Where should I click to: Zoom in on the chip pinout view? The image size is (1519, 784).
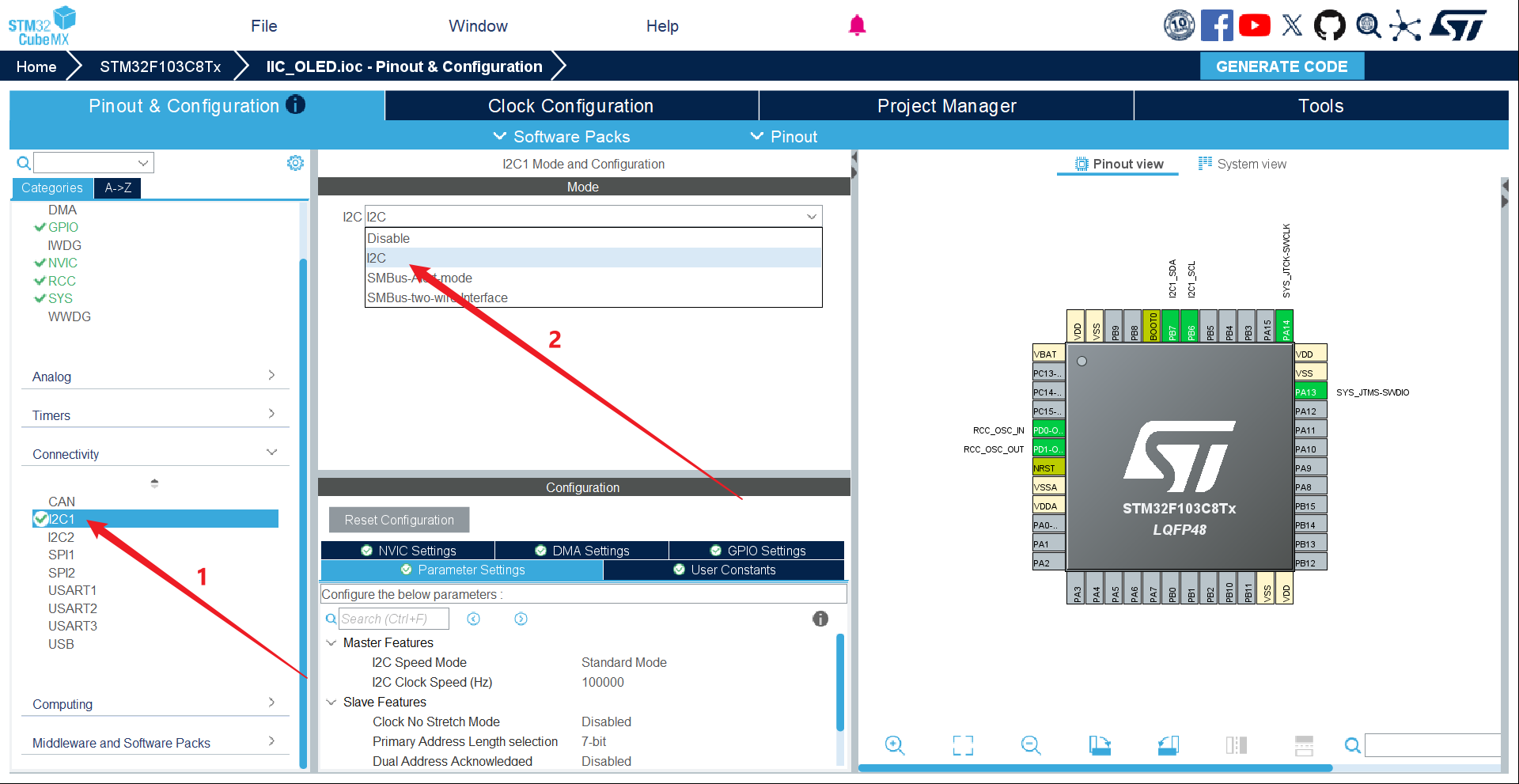tap(895, 745)
